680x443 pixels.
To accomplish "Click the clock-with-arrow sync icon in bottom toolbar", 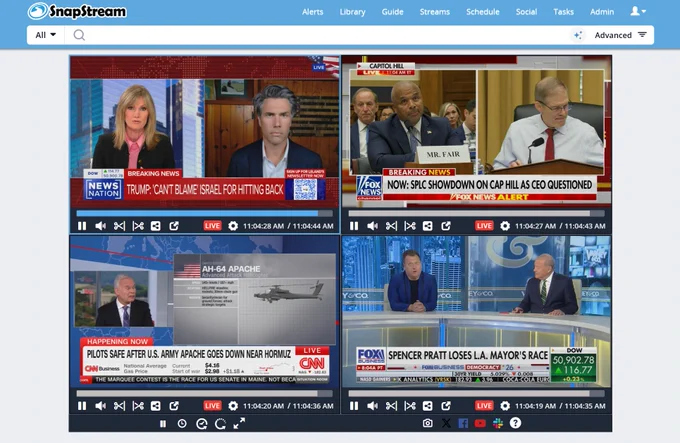I will [x=202, y=423].
